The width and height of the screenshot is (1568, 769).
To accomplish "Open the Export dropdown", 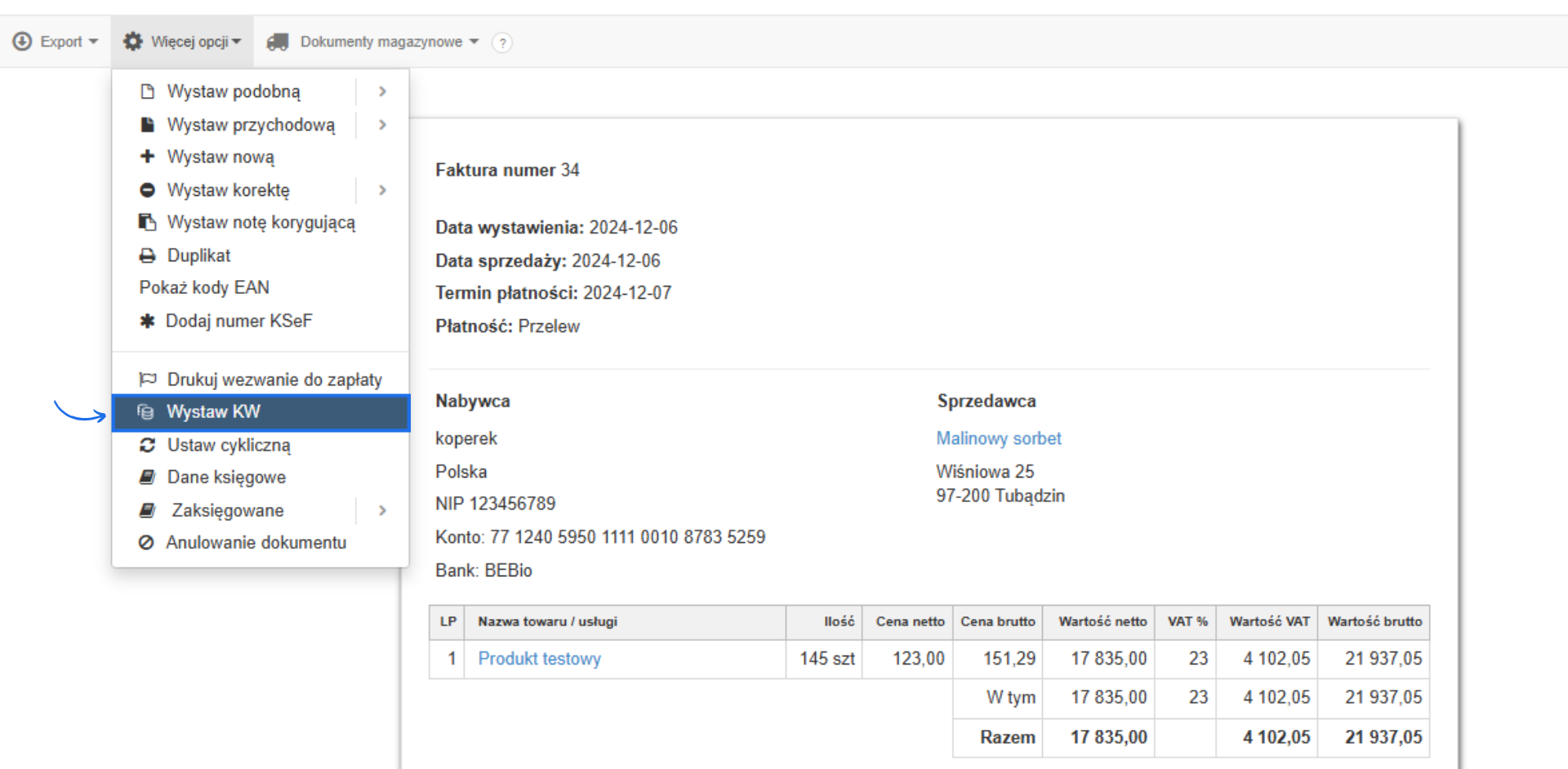I will coord(56,42).
